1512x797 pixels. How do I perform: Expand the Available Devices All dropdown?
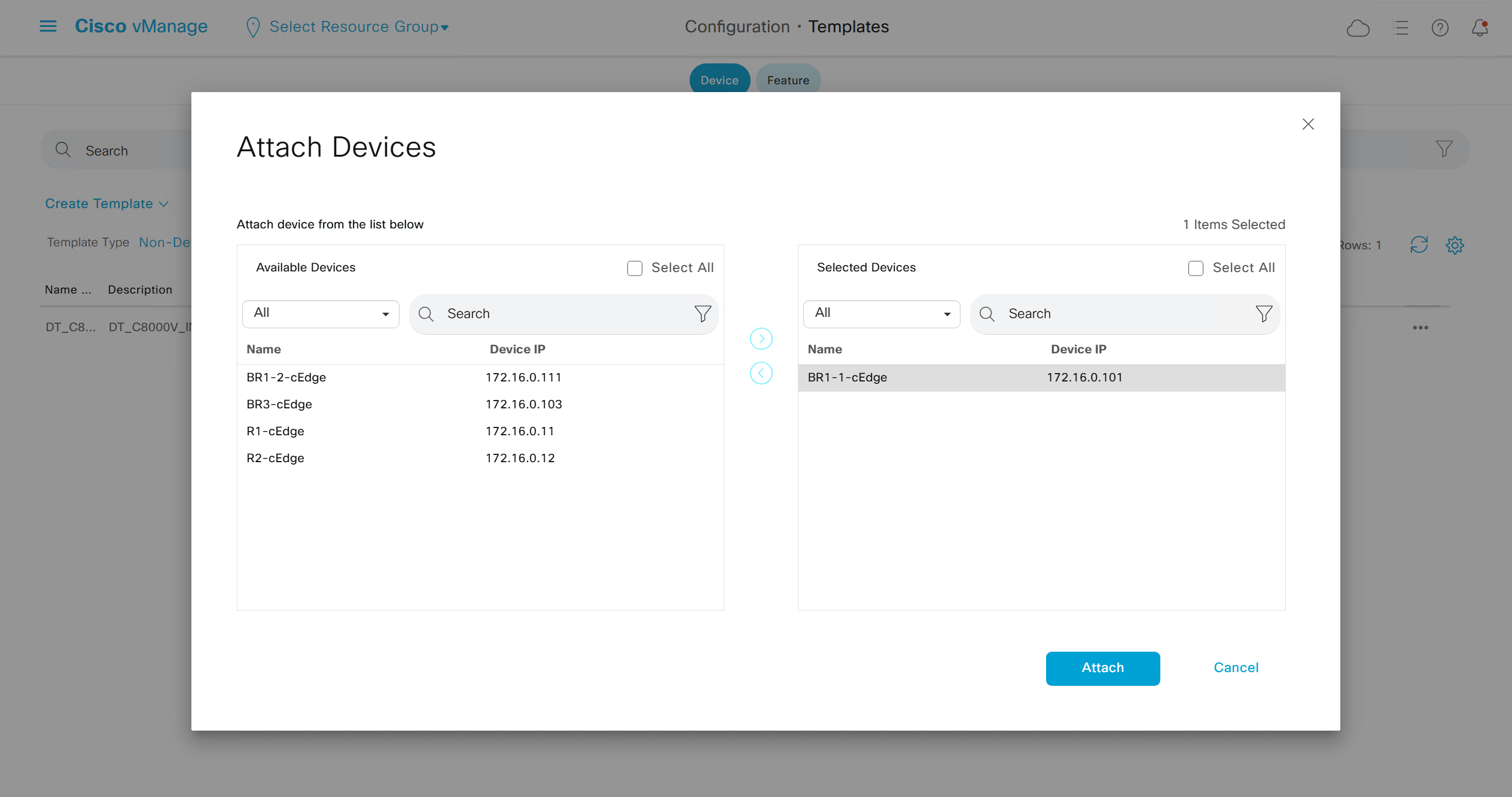click(x=321, y=313)
